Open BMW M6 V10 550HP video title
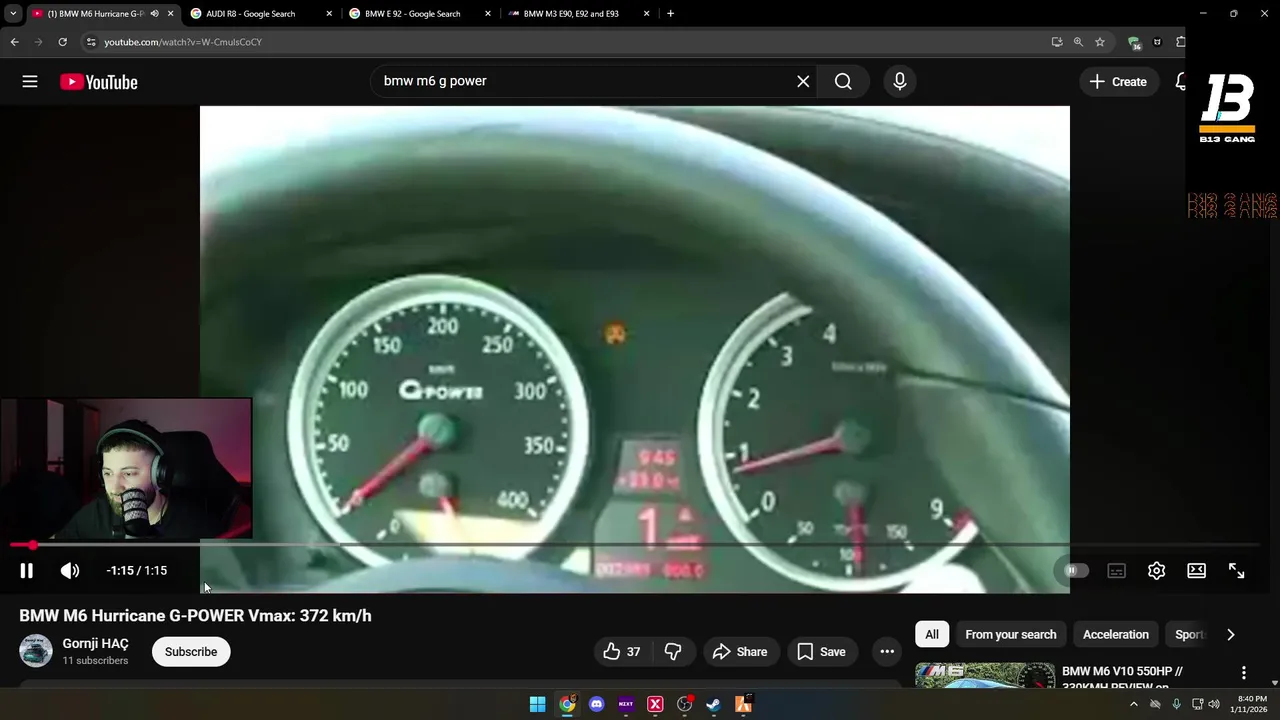 (1122, 675)
